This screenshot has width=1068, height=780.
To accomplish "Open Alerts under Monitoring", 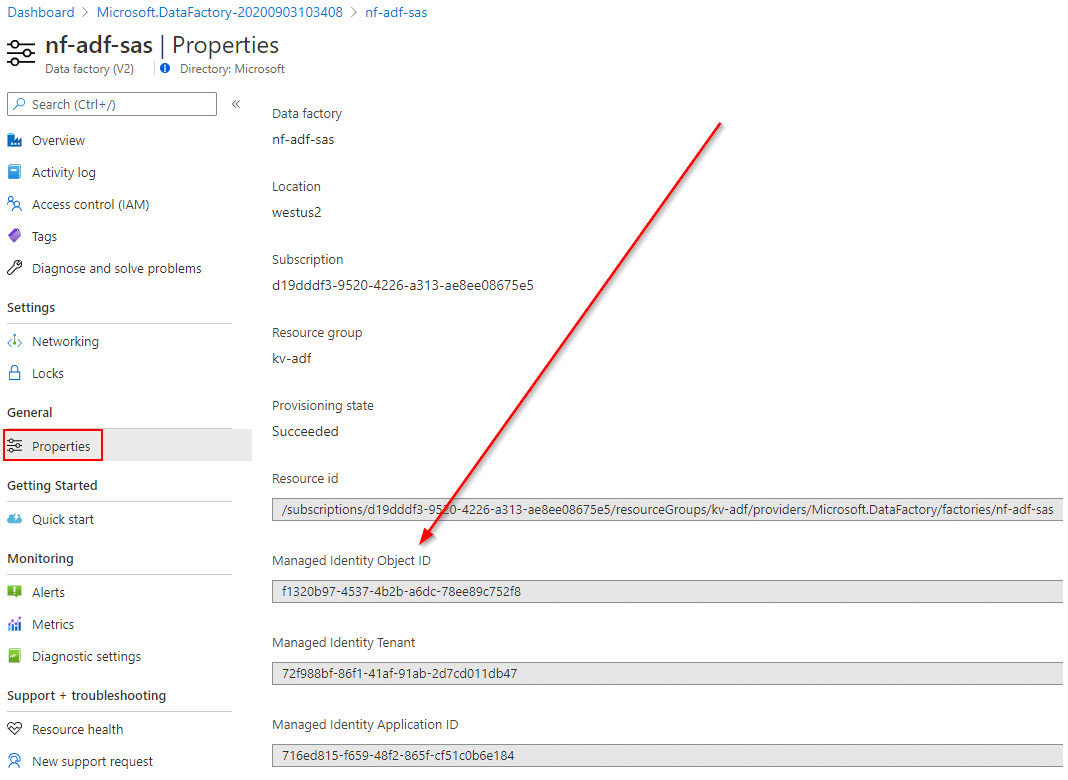I will [48, 593].
